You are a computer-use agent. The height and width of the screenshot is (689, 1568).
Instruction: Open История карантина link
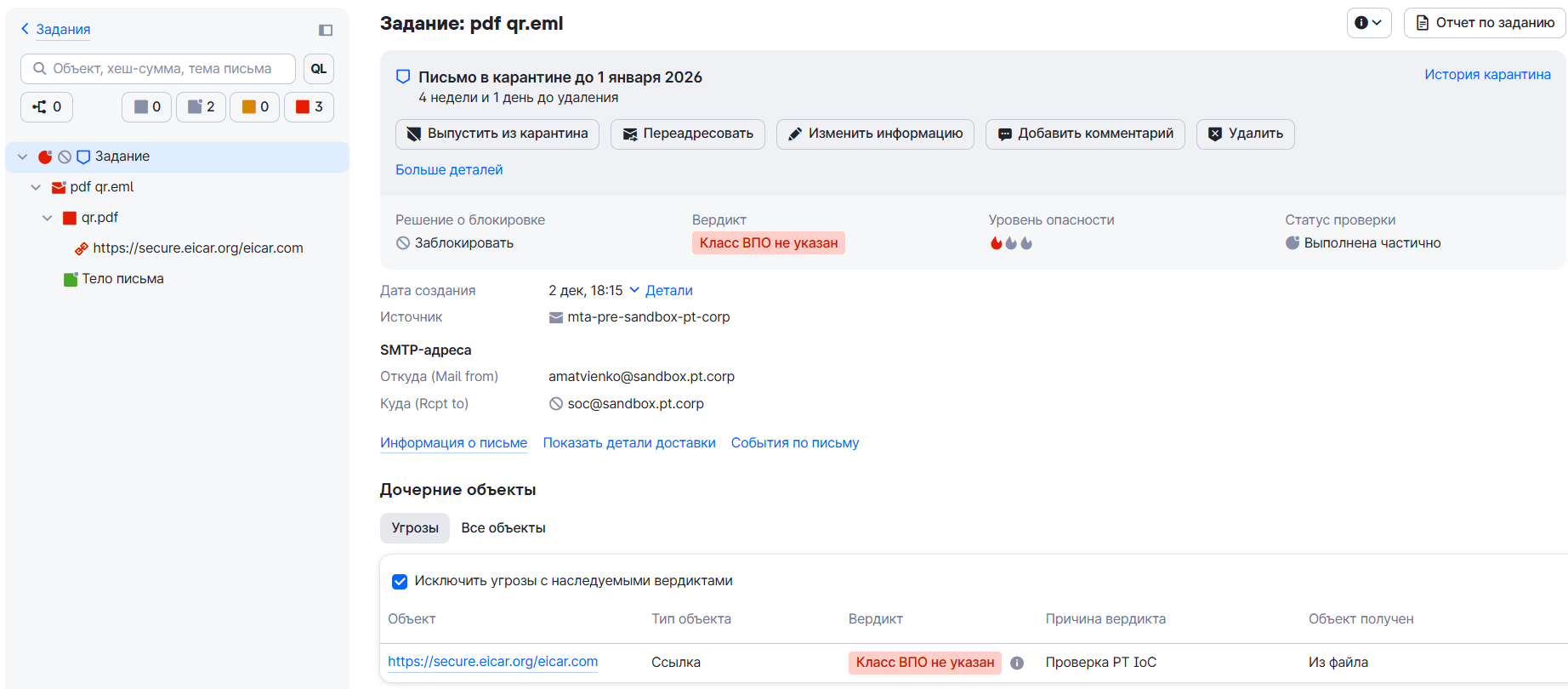click(x=1487, y=75)
